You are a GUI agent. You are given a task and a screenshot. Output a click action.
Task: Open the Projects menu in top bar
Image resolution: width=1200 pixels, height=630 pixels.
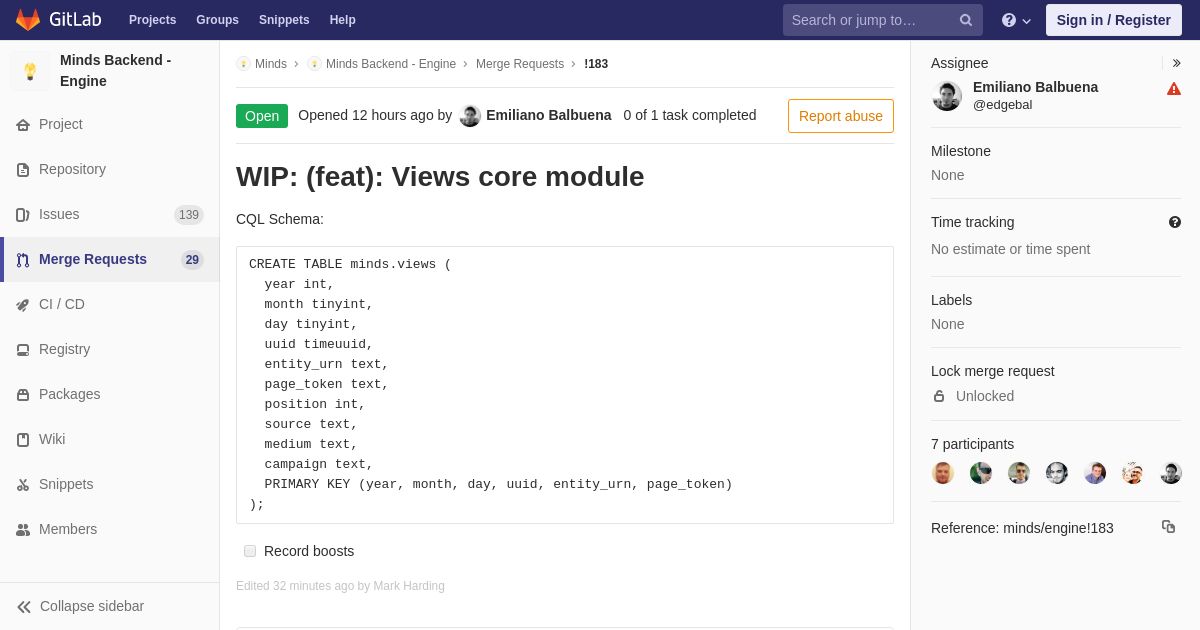click(152, 20)
